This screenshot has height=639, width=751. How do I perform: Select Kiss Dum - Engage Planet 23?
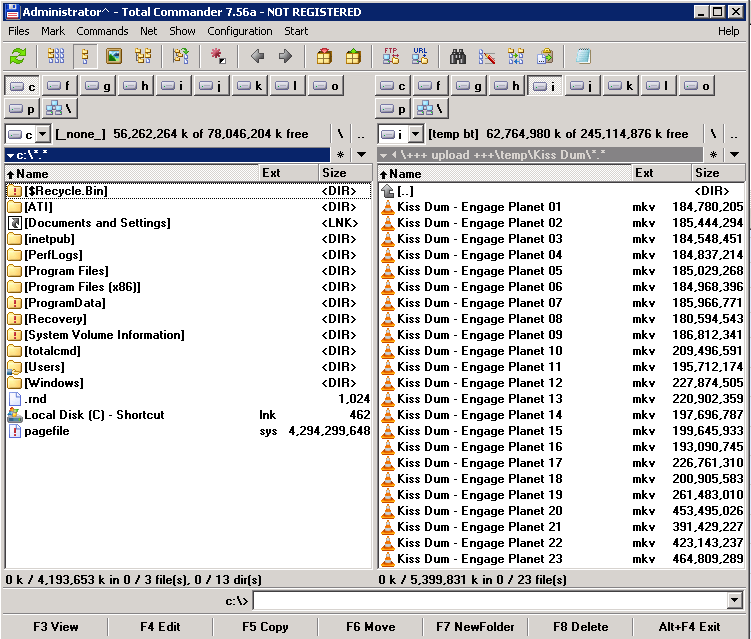coord(562,559)
